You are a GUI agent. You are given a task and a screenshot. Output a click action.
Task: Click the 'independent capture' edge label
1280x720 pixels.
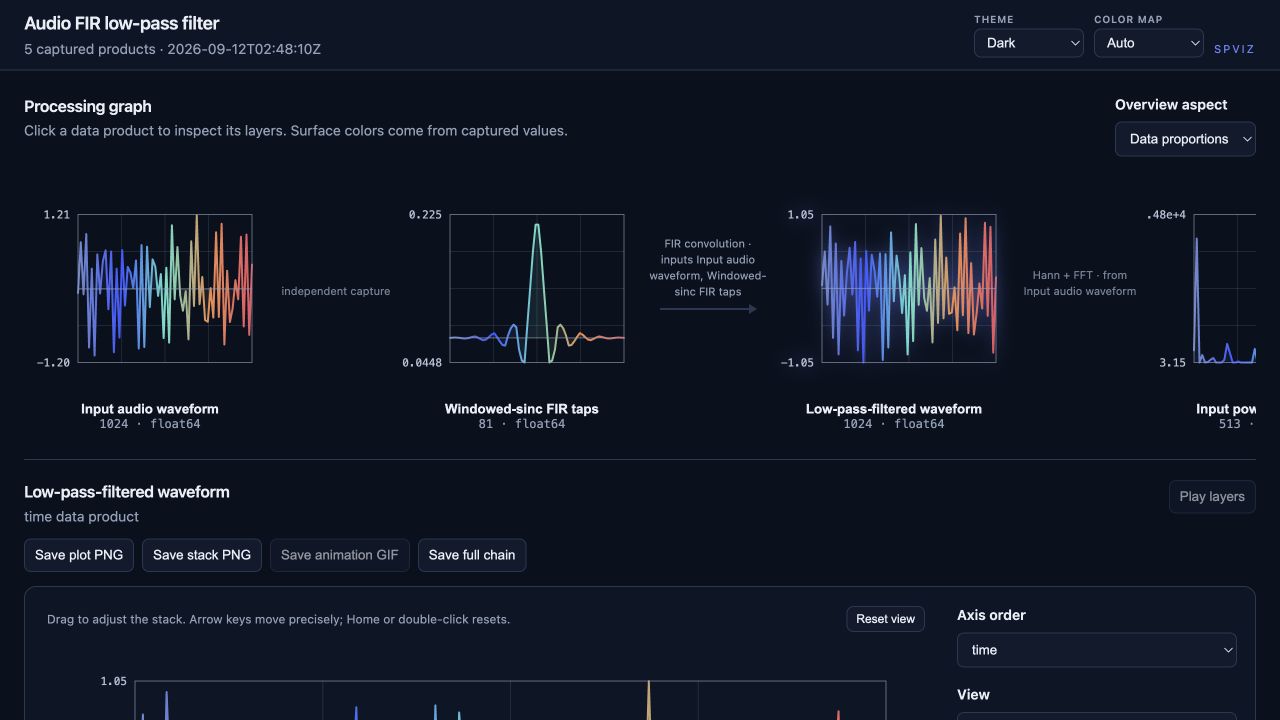click(x=336, y=291)
